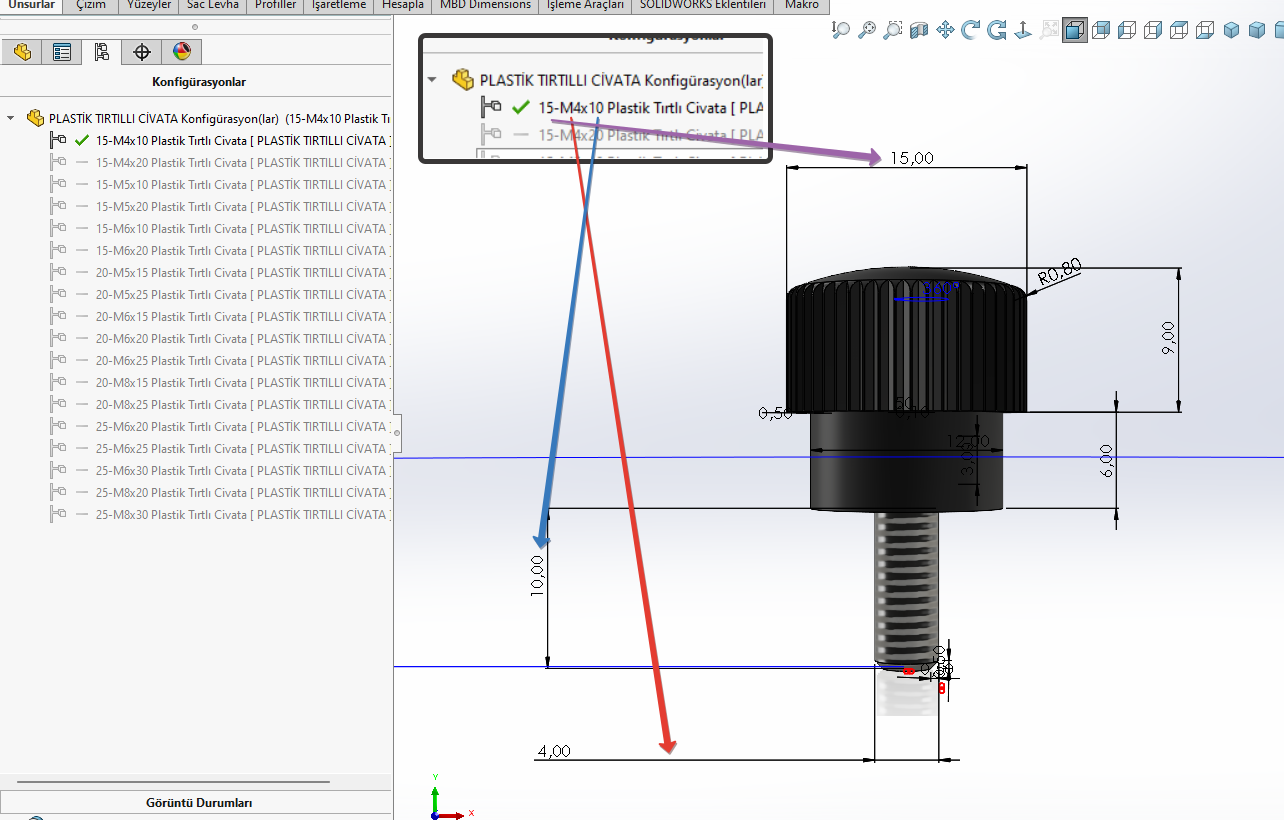The image size is (1284, 820).
Task: Open the Çizim ribbon tab
Action: click(91, 5)
